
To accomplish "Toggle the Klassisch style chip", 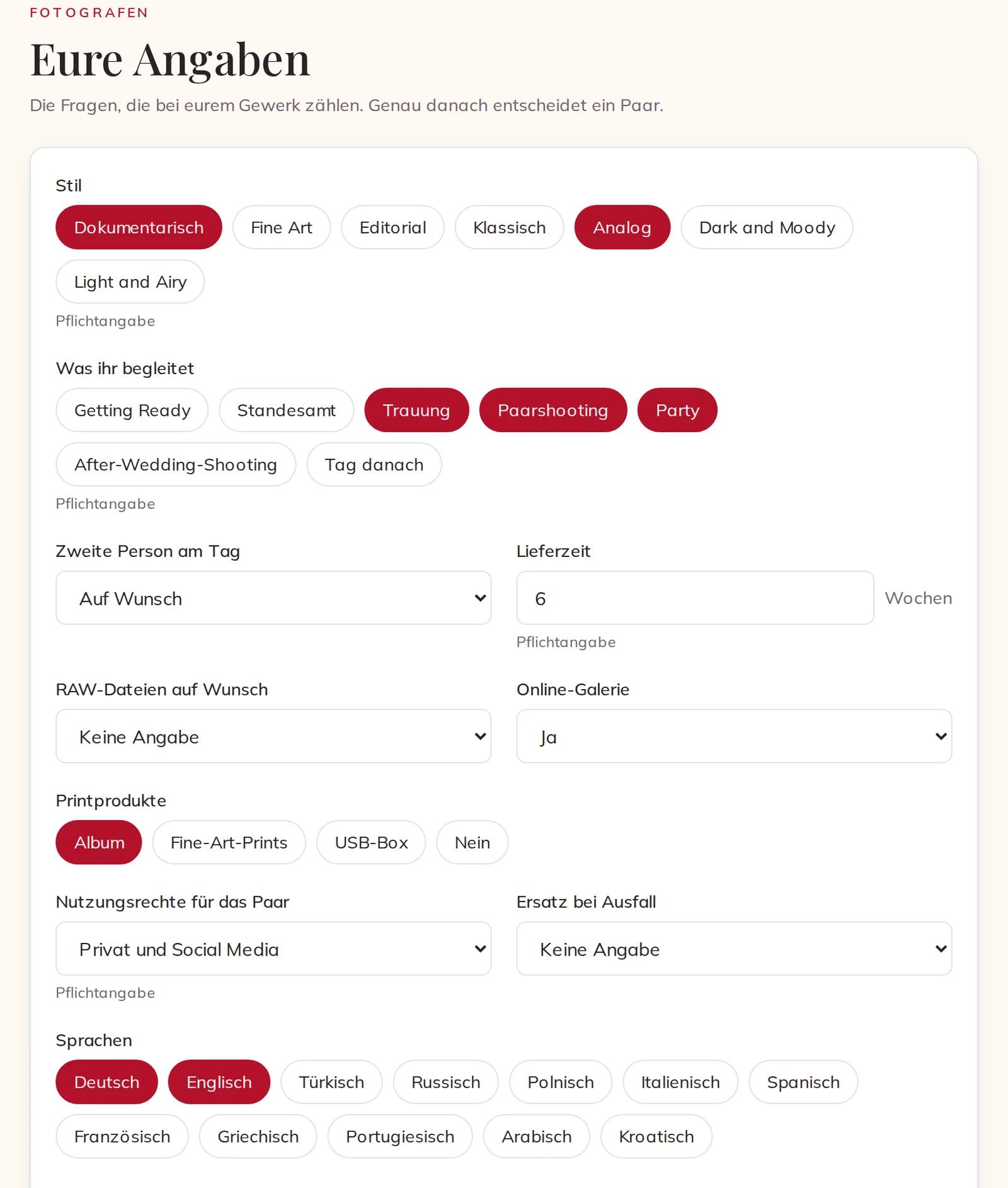I will pos(509,227).
